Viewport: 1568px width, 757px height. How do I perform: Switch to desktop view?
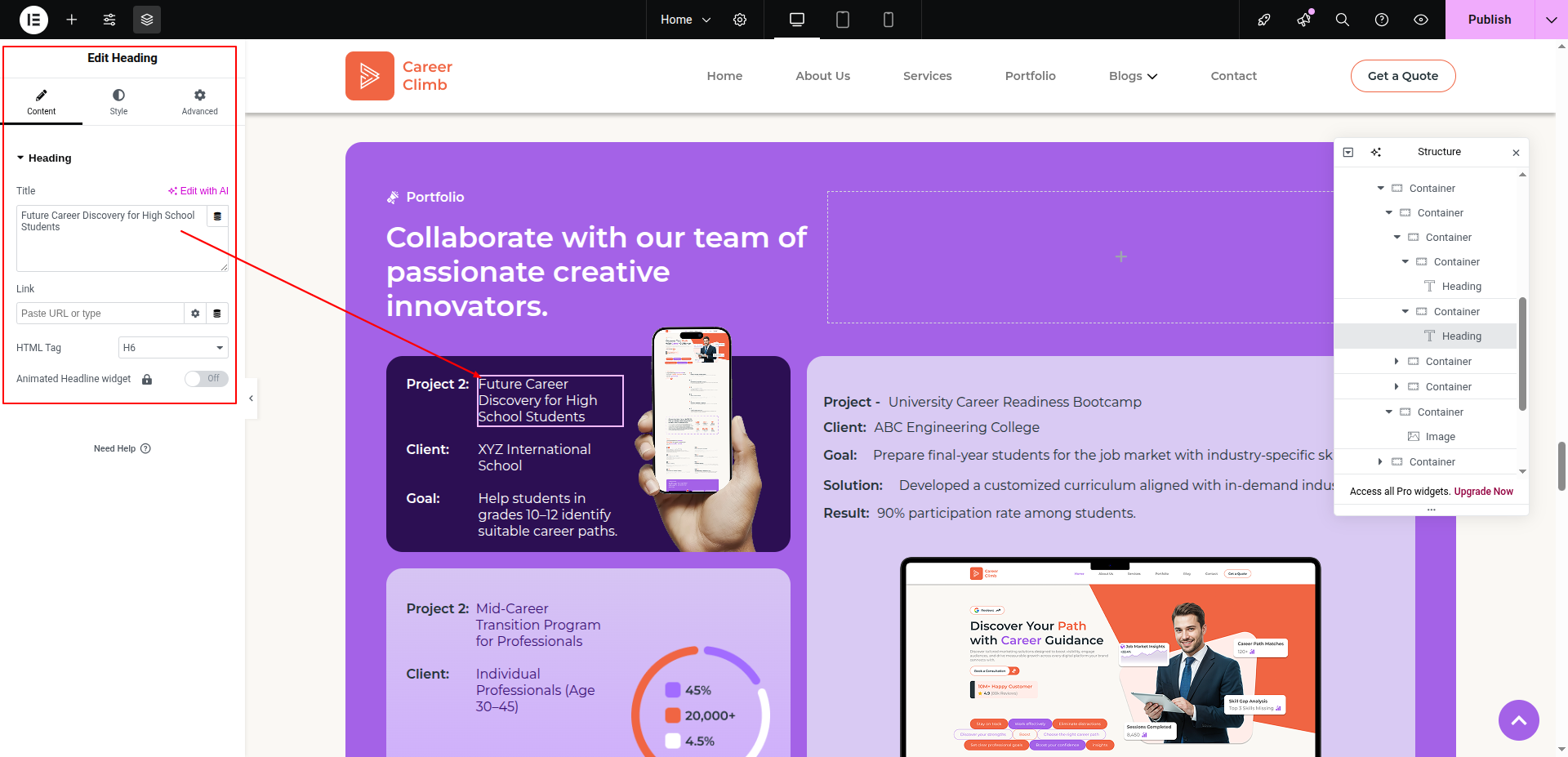tap(797, 20)
